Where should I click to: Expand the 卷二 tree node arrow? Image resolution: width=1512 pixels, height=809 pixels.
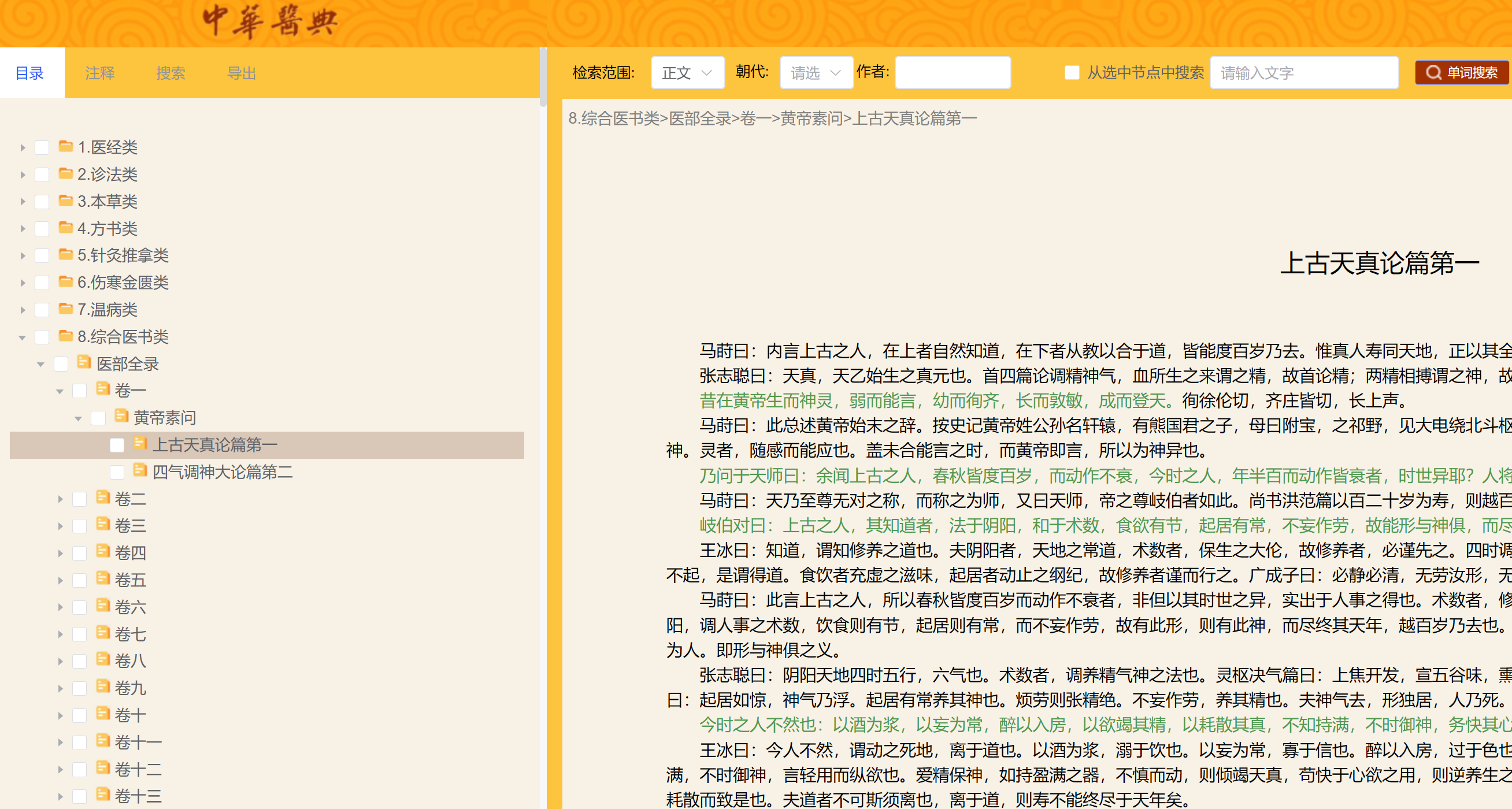coord(61,499)
